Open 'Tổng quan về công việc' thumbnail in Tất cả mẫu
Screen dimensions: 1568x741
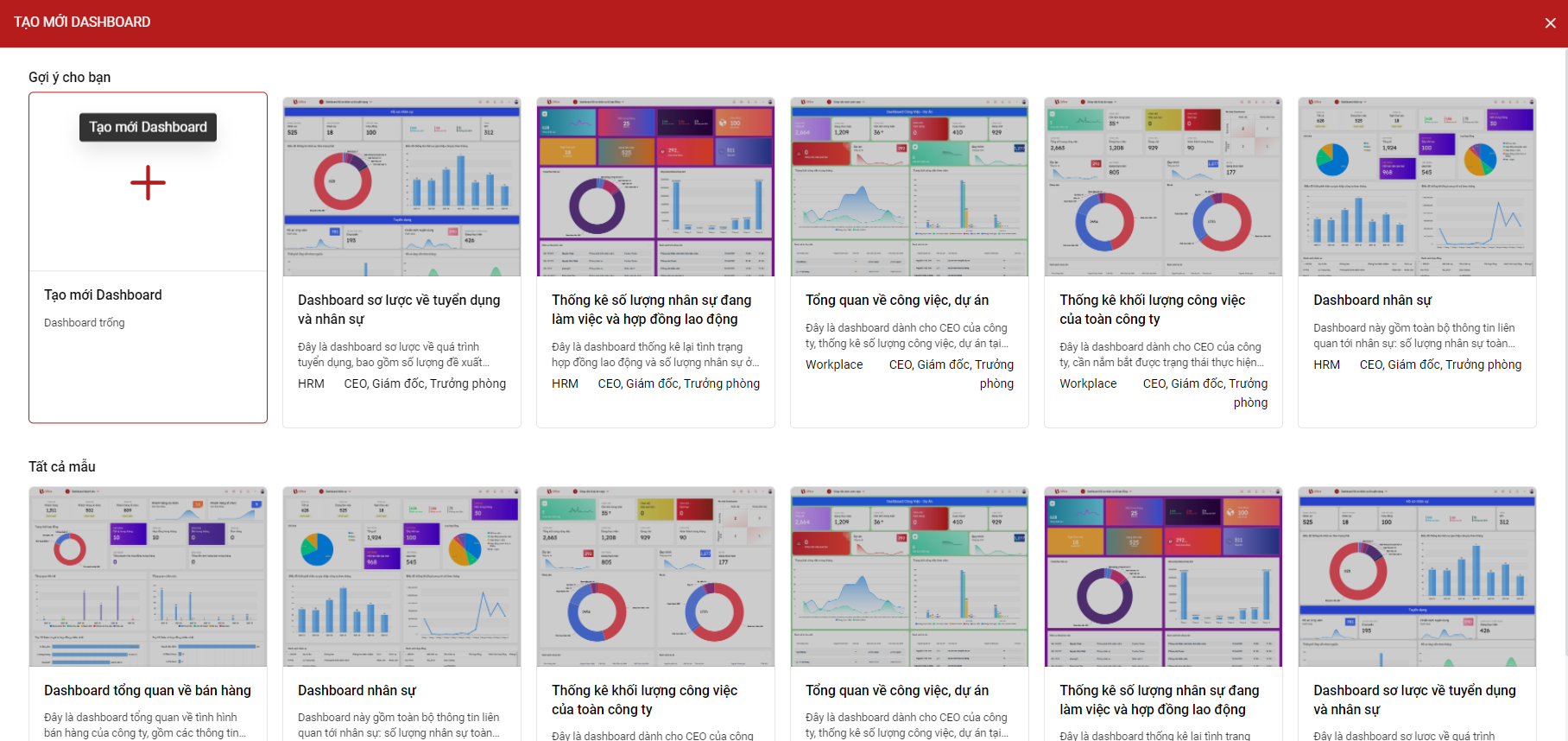909,576
